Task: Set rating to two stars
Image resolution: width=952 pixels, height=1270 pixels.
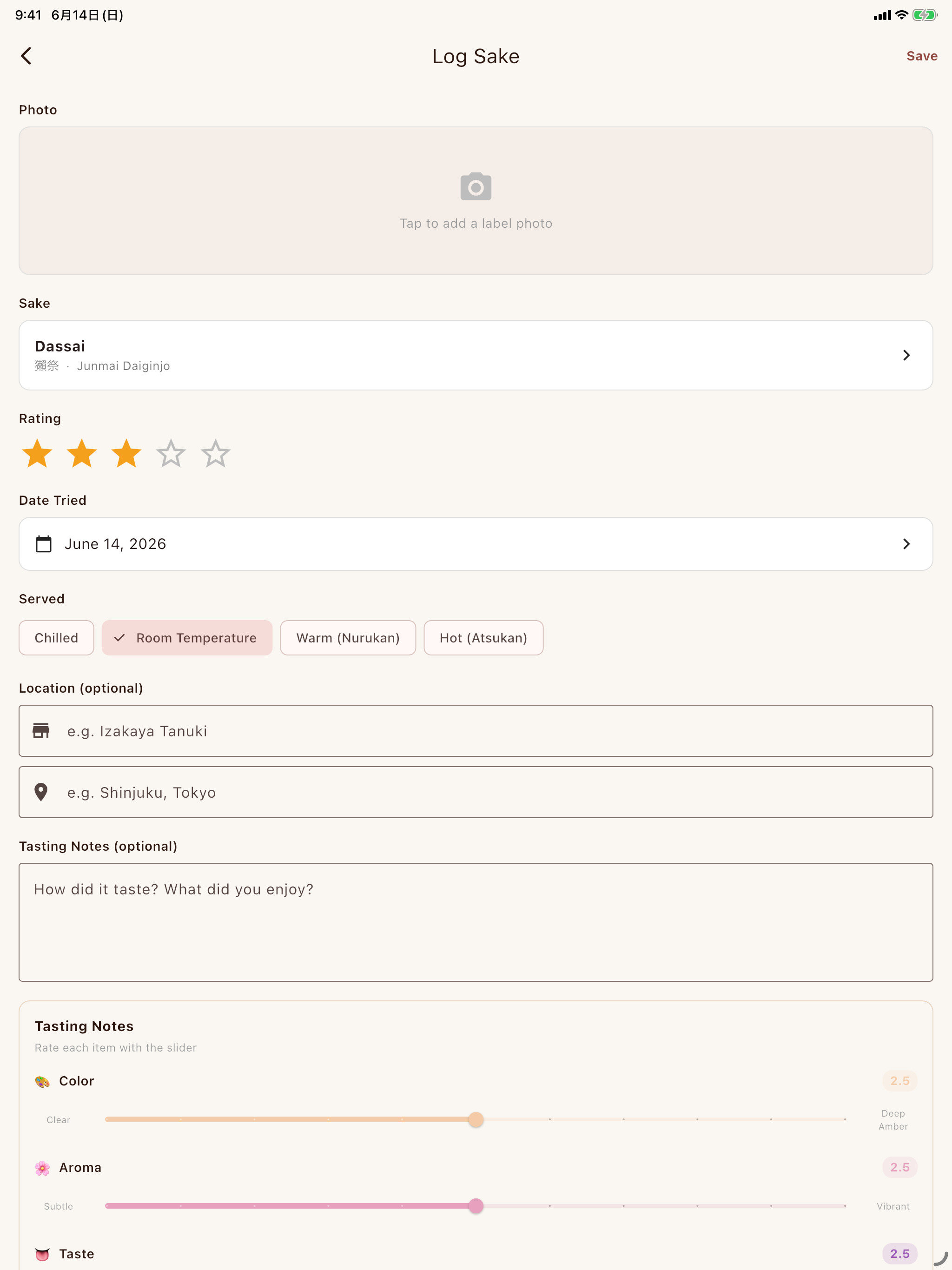Action: coord(82,454)
